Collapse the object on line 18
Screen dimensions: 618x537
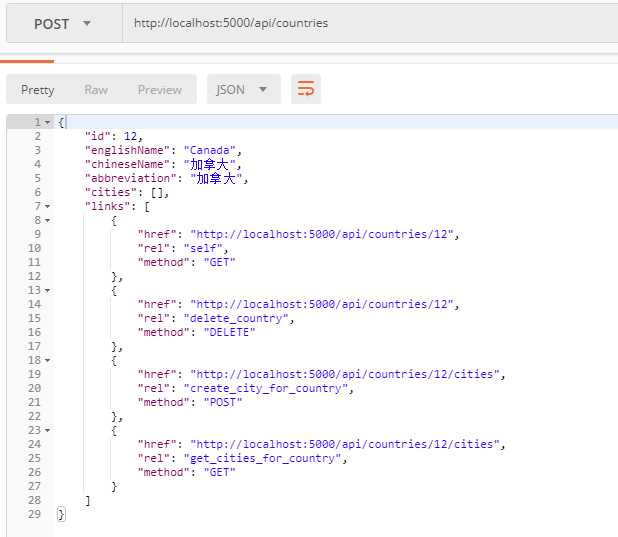click(48, 360)
